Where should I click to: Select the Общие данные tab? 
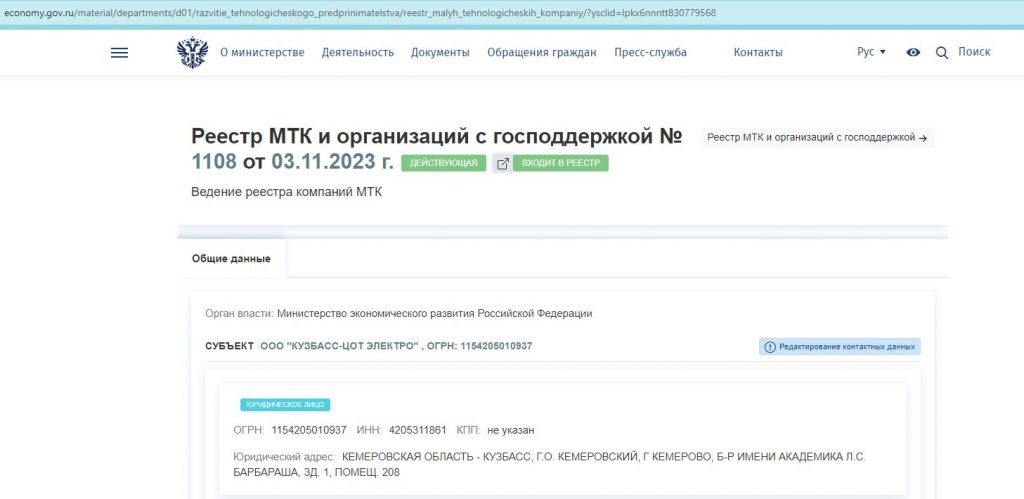(231, 259)
